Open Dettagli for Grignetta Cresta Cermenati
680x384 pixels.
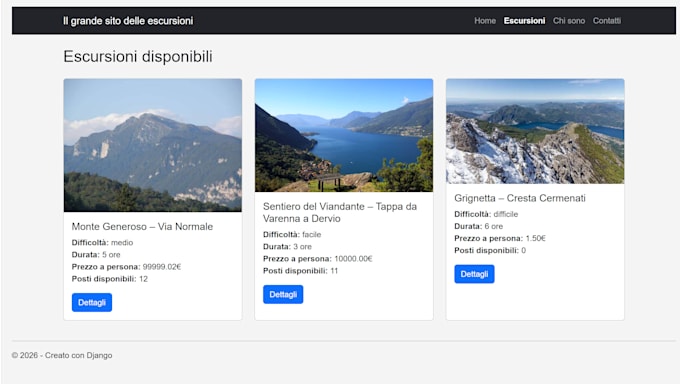(x=474, y=274)
